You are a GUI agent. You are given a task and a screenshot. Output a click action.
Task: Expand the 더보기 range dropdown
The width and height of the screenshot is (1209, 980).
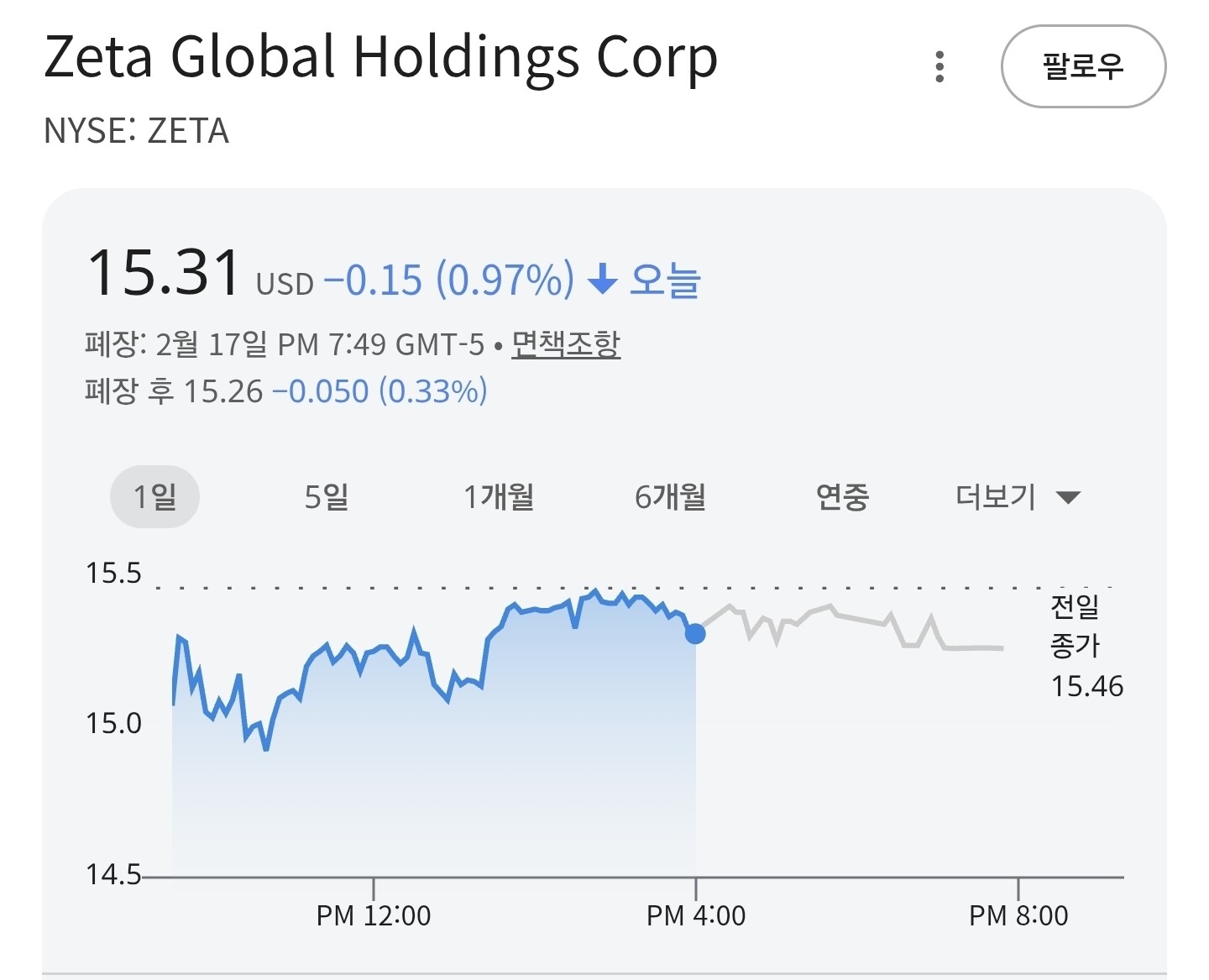[1017, 497]
